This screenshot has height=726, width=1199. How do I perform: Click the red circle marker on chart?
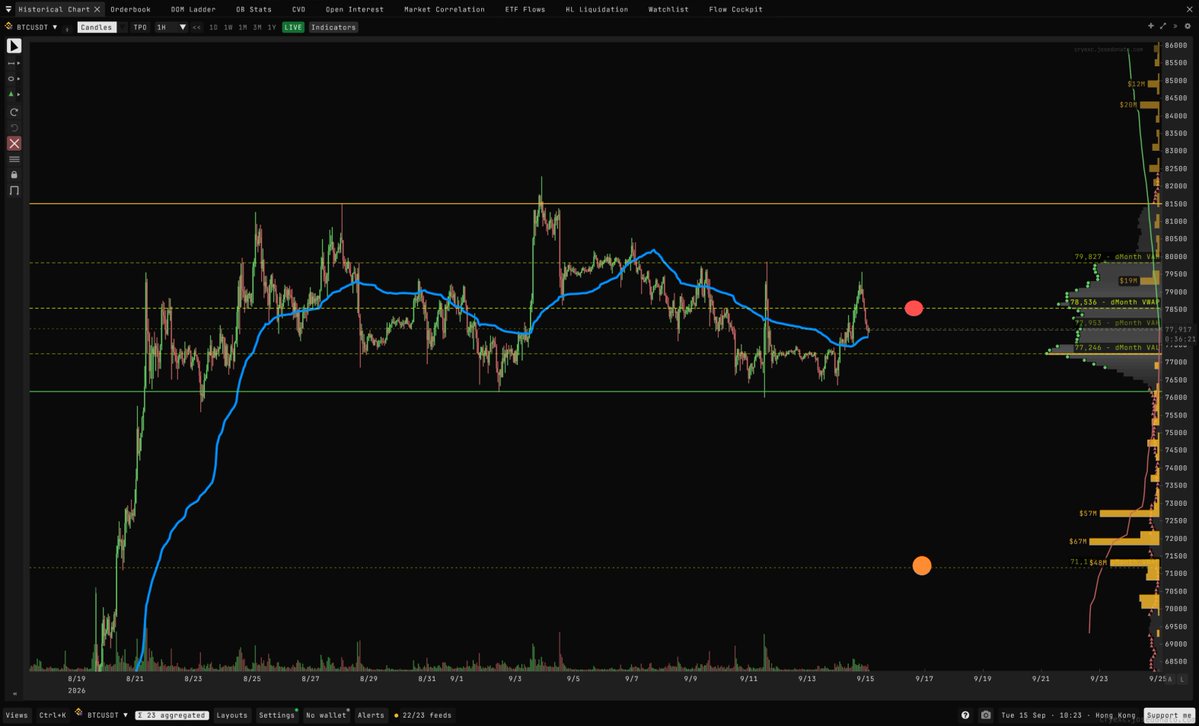point(914,308)
